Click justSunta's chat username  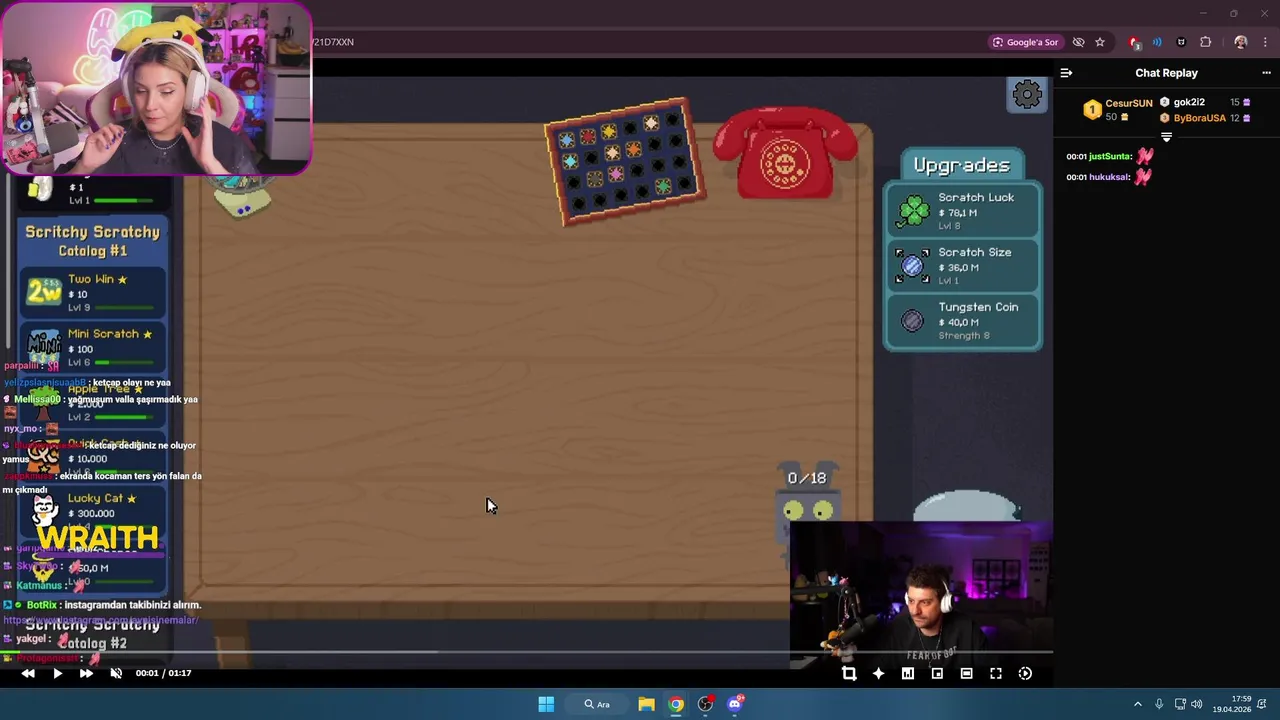[1110, 156]
